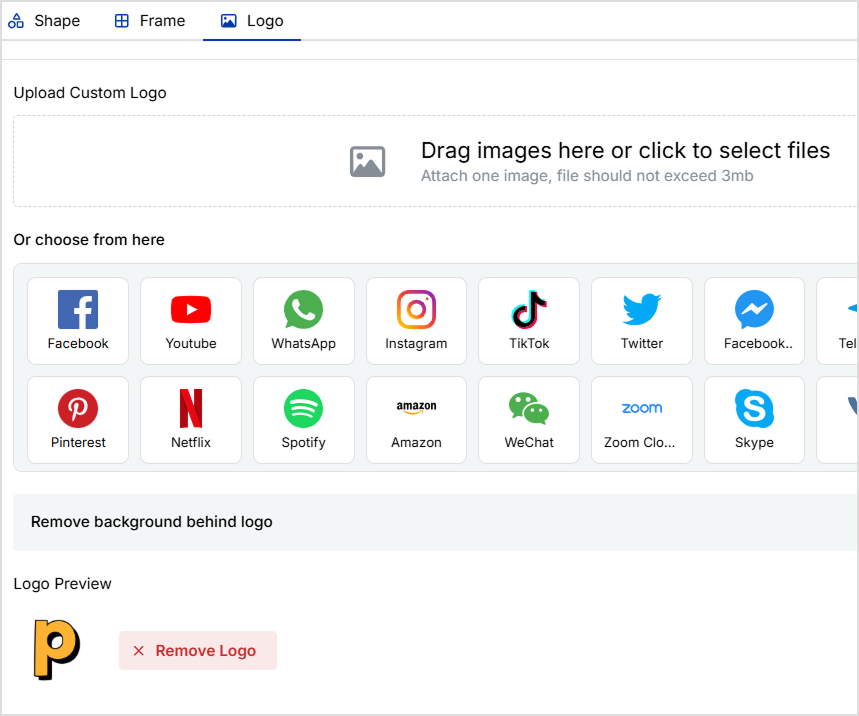Pick the WhatsApp logo
This screenshot has height=716, width=859.
[x=303, y=320]
